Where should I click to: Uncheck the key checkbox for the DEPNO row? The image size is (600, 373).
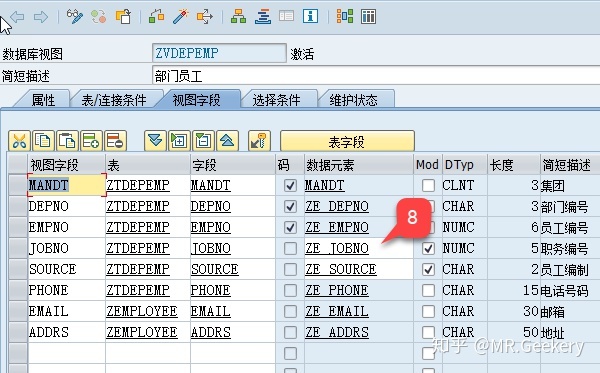[x=290, y=207]
